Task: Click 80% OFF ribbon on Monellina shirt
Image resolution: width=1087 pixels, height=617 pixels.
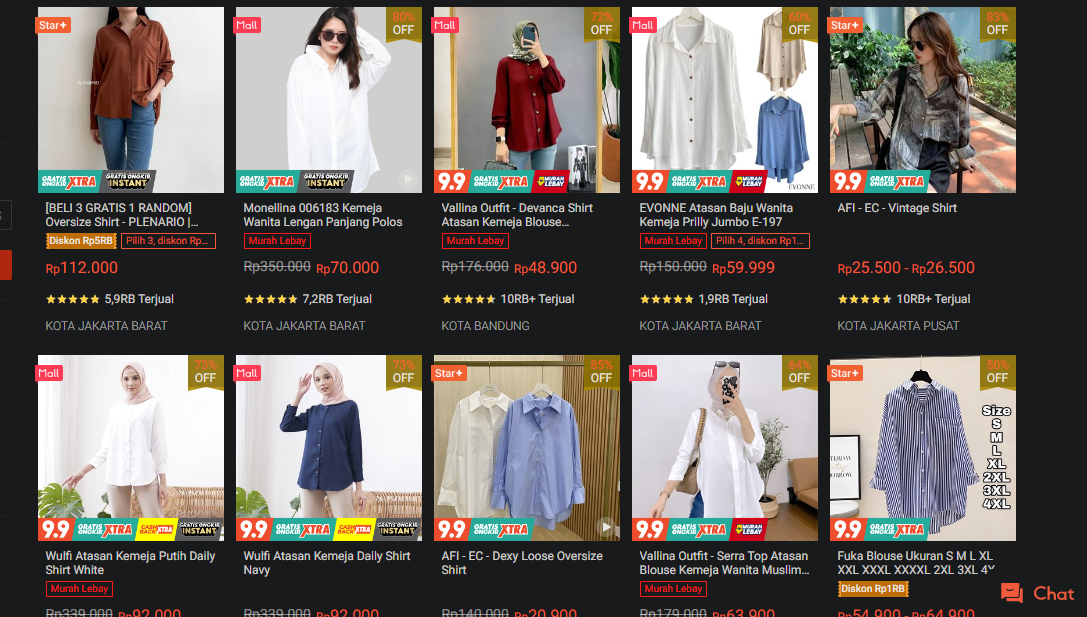Action: pyautogui.click(x=403, y=24)
